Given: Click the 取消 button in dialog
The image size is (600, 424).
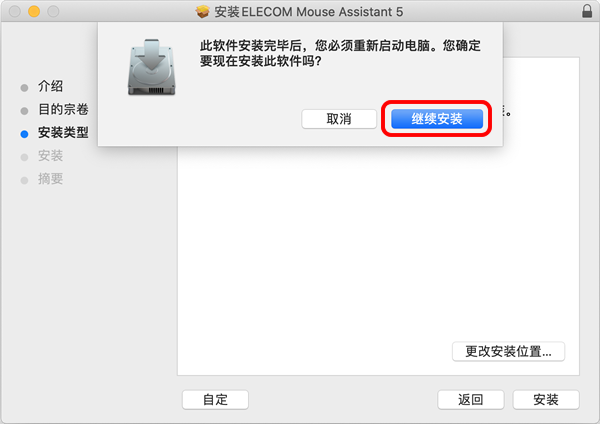Looking at the screenshot, I should coord(339,119).
